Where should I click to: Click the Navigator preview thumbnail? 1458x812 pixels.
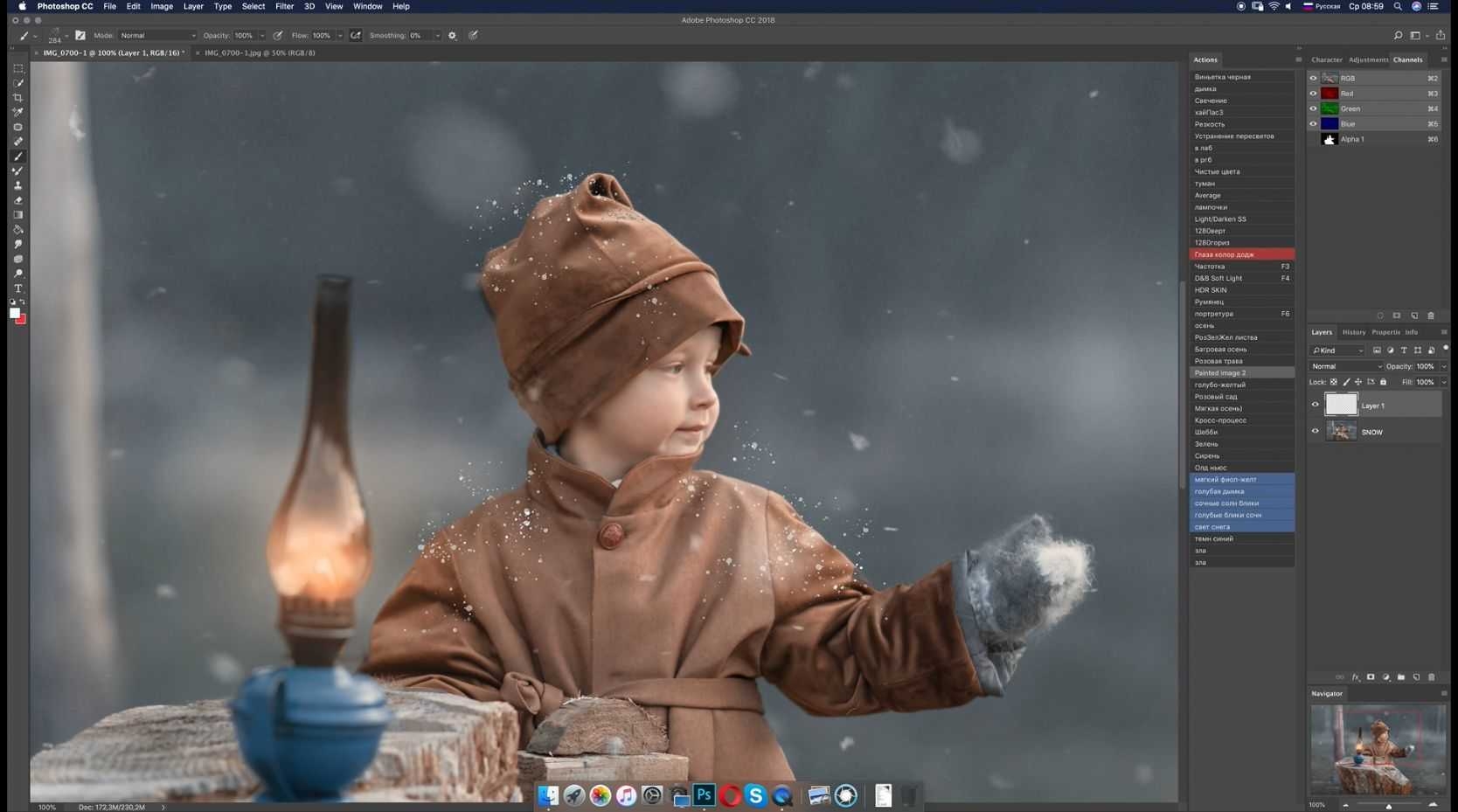point(1377,750)
